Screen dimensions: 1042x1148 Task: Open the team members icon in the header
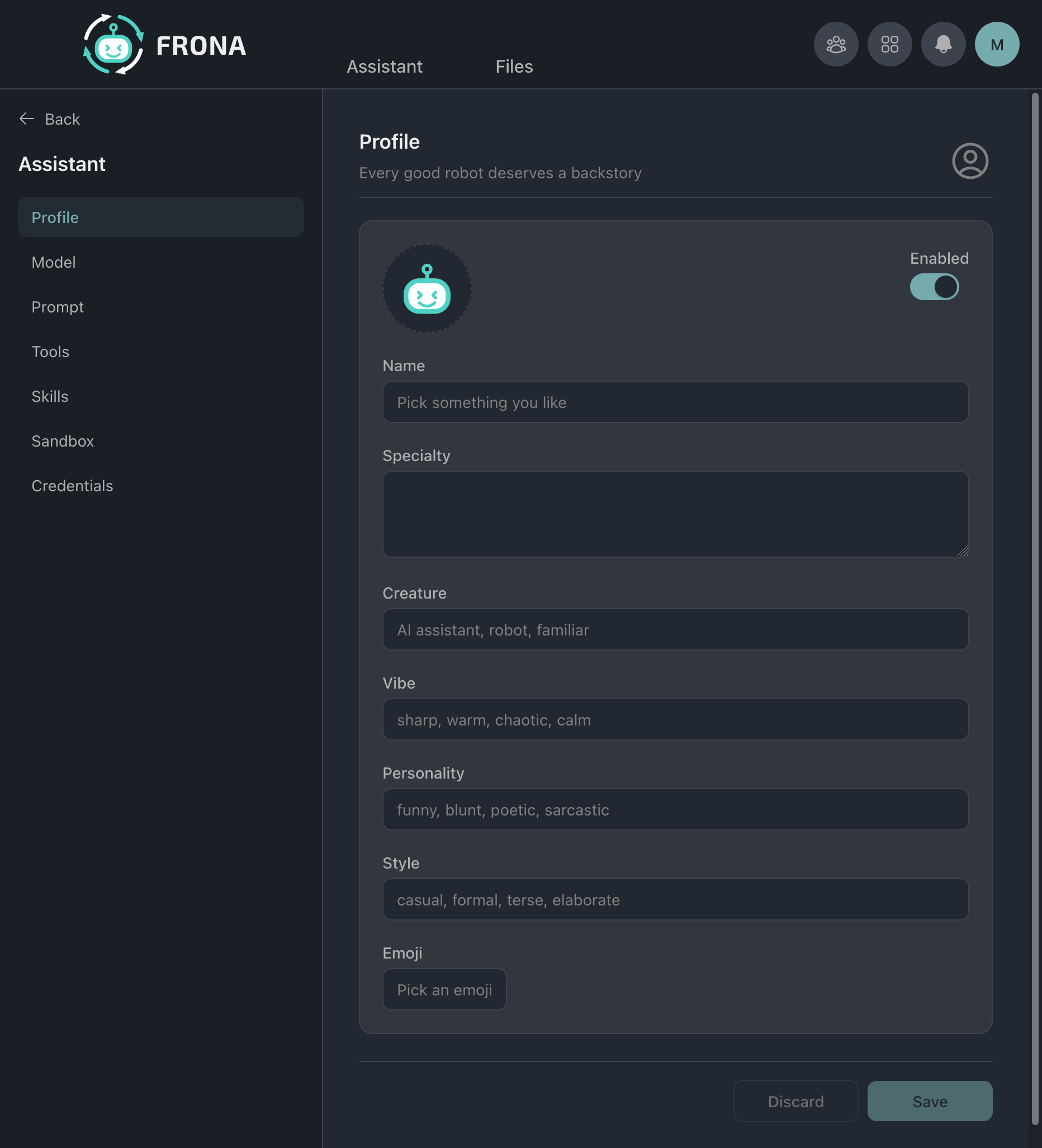pyautogui.click(x=835, y=44)
